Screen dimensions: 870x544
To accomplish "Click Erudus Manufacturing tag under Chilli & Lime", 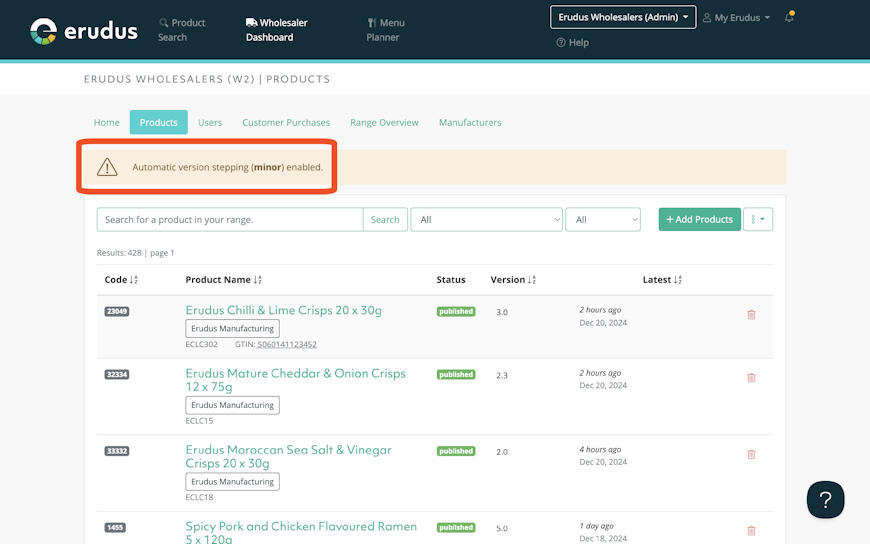I will [x=232, y=329].
